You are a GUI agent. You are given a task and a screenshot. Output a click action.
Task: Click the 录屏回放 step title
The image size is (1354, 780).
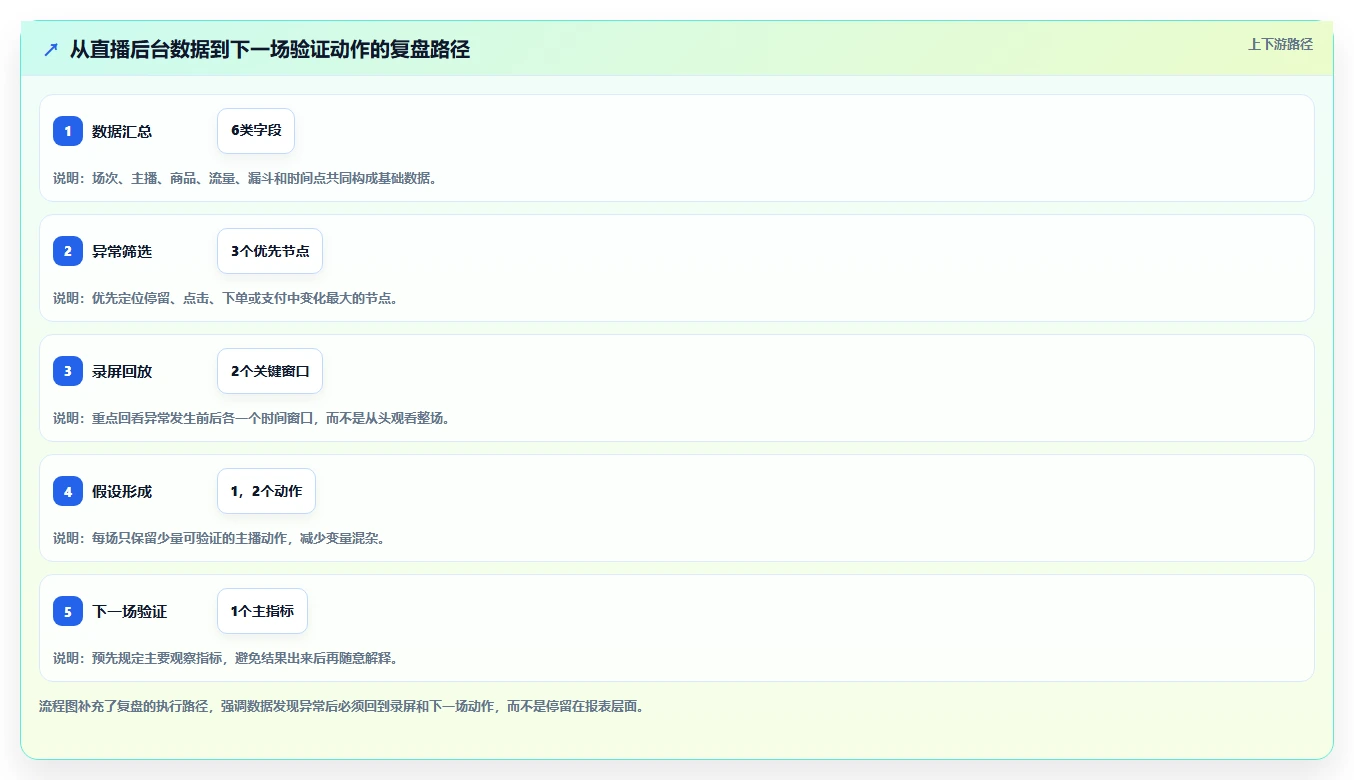(122, 371)
